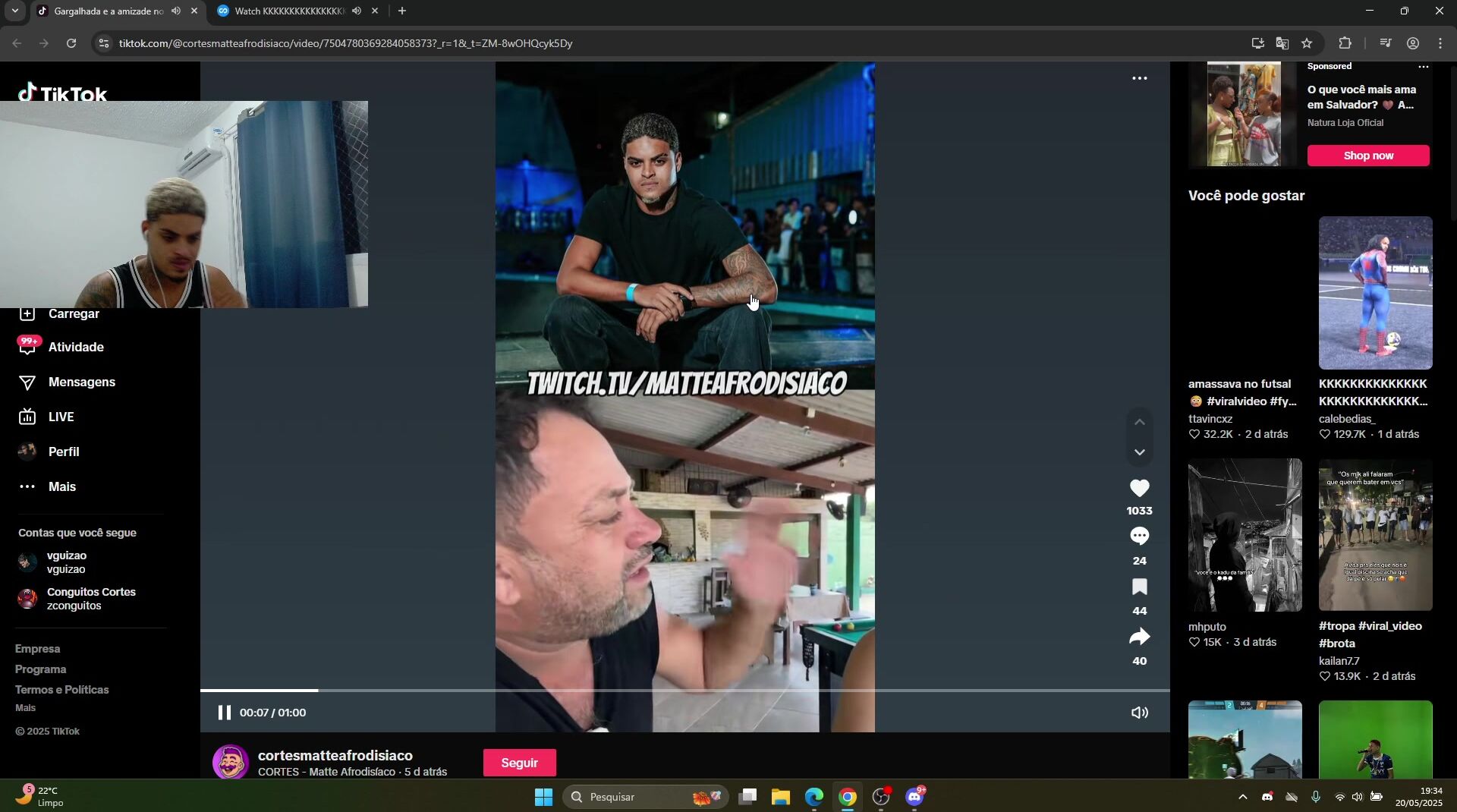
Task: Share video with arrow icon
Action: (x=1140, y=637)
